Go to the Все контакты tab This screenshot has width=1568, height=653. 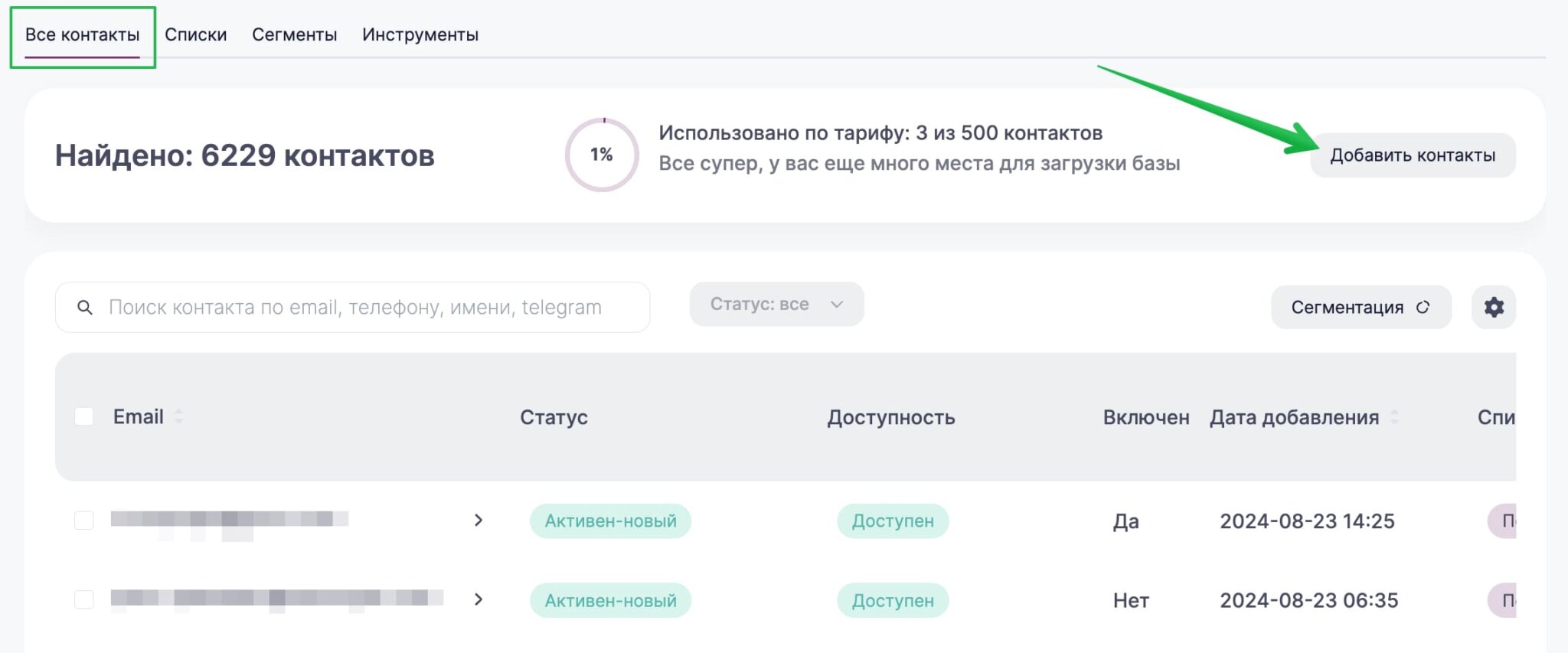click(83, 34)
